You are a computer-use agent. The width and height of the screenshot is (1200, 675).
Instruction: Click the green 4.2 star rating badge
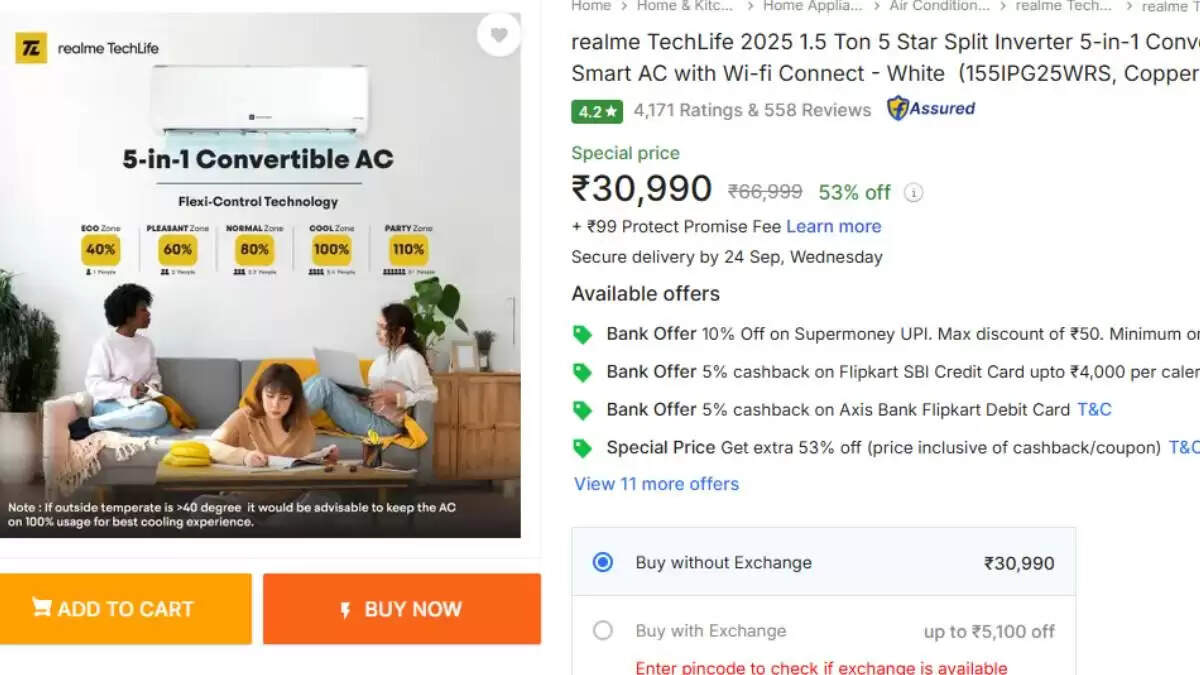pyautogui.click(x=596, y=111)
